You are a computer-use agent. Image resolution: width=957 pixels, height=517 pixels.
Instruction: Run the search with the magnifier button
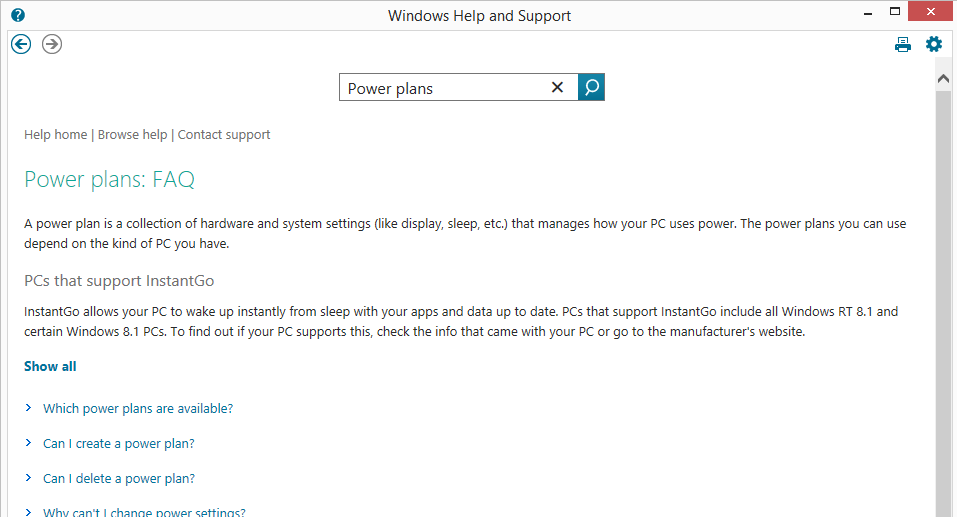click(x=591, y=87)
